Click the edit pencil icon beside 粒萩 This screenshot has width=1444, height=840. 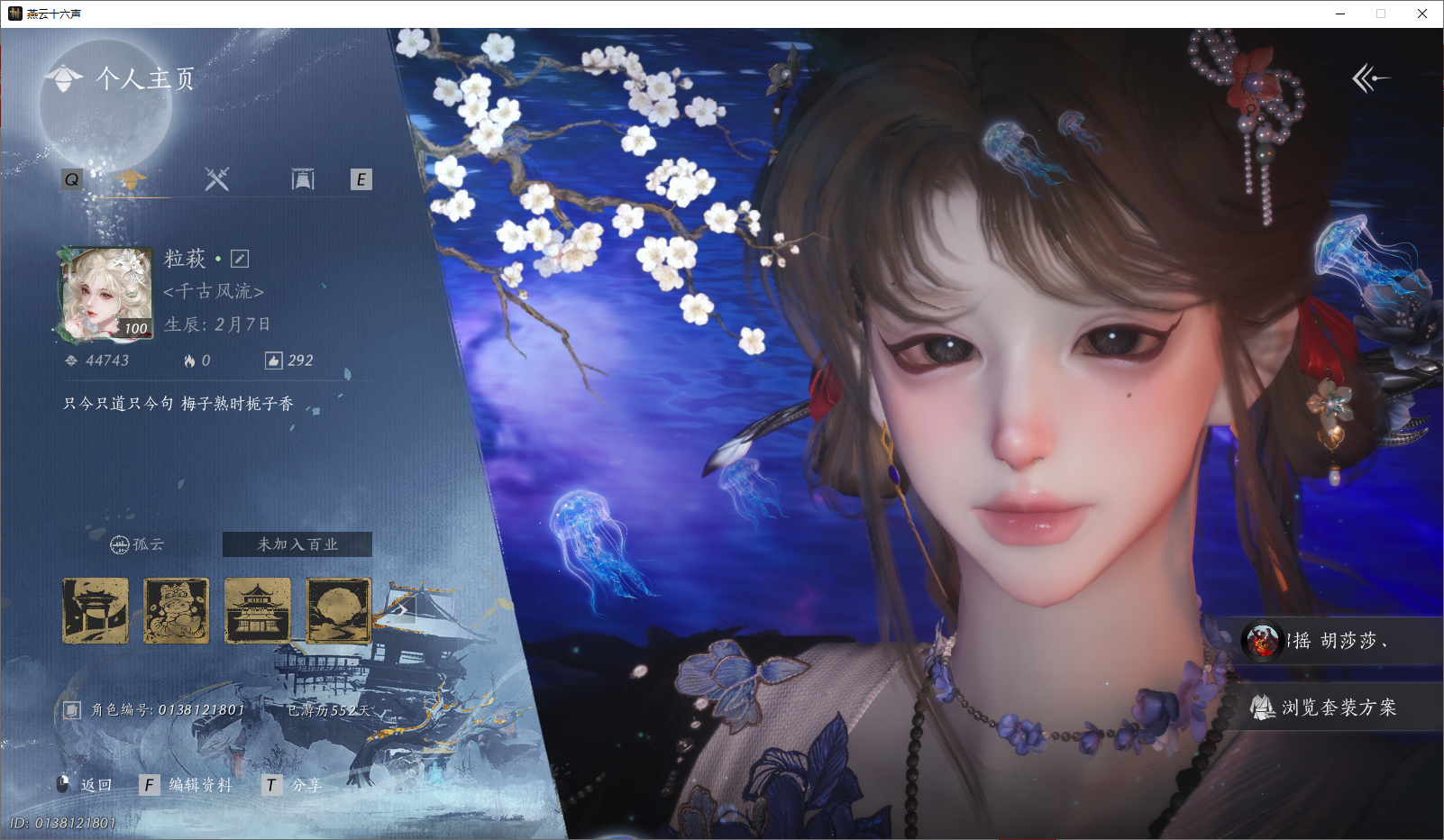(240, 260)
